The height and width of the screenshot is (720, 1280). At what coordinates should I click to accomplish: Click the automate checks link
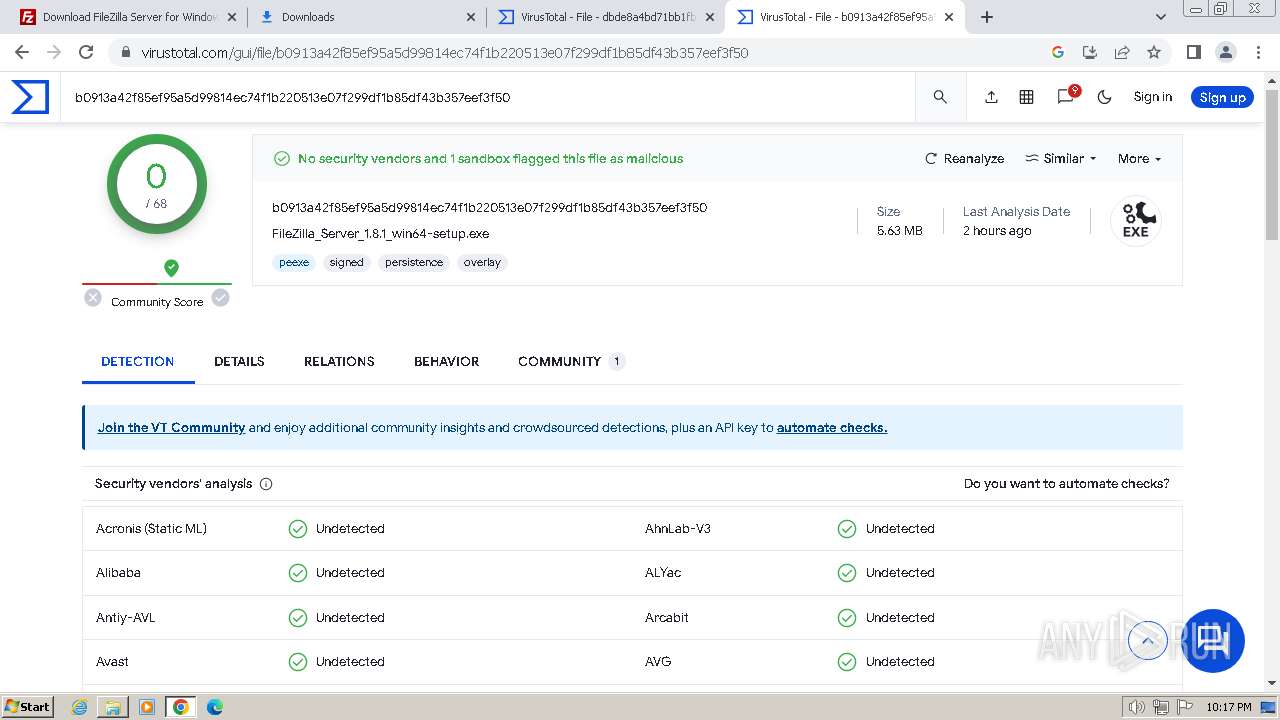pos(832,427)
